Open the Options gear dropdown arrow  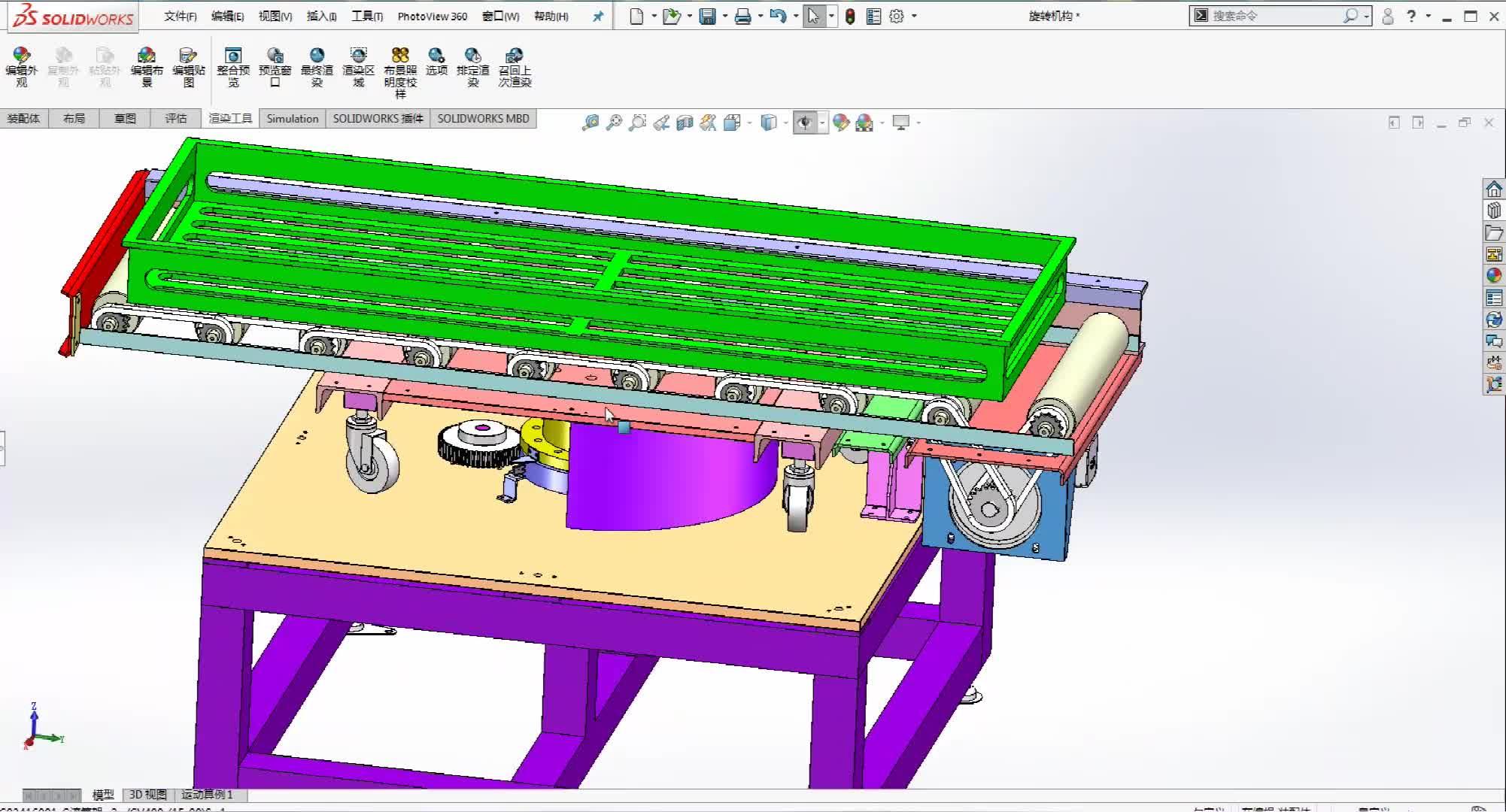point(914,17)
